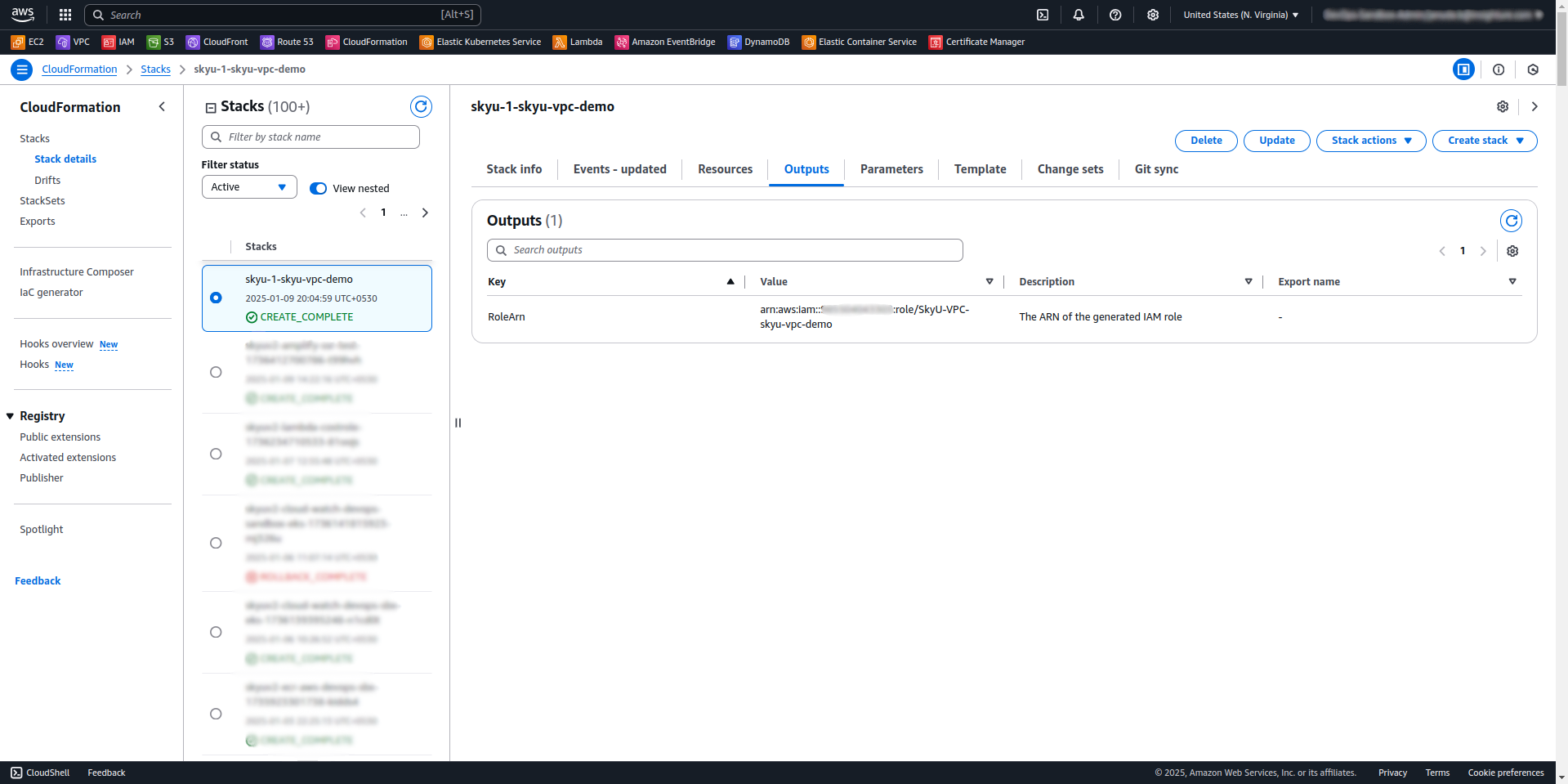Open stack detail settings gear
This screenshot has height=784, width=1568.
(1503, 106)
